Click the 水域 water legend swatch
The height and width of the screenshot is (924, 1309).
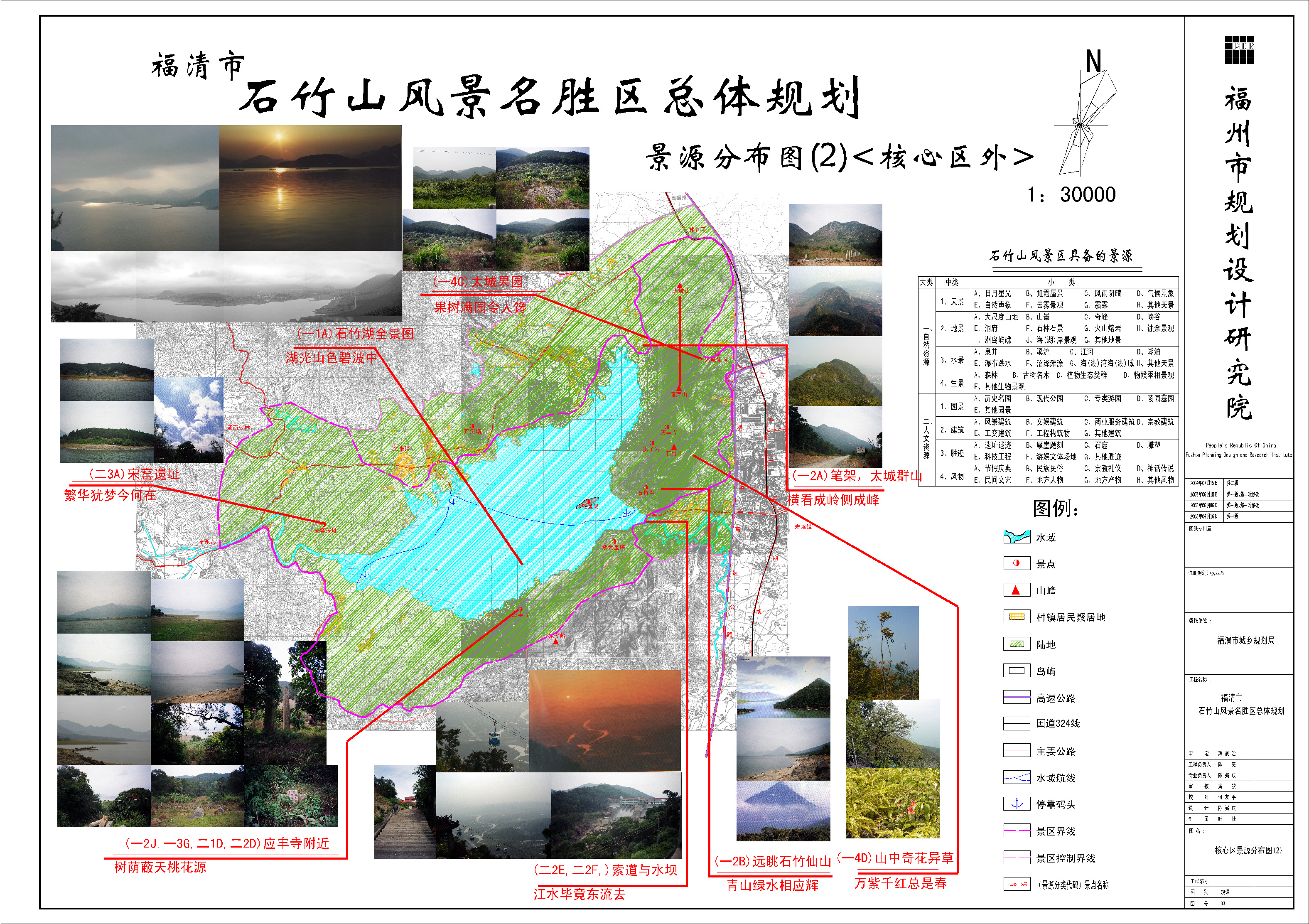(1017, 537)
